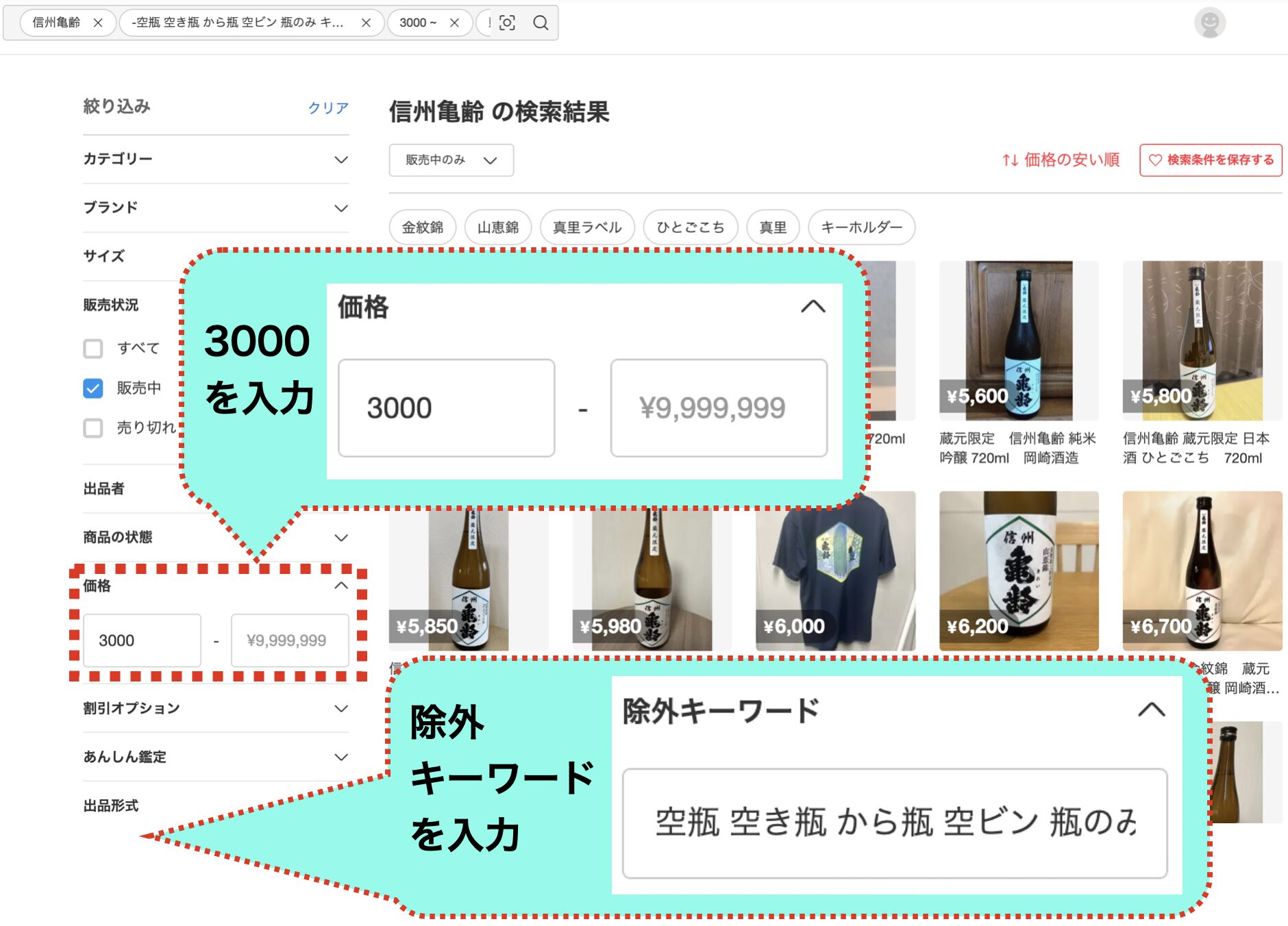Remove the 信州亀齢 search tag

(98, 23)
